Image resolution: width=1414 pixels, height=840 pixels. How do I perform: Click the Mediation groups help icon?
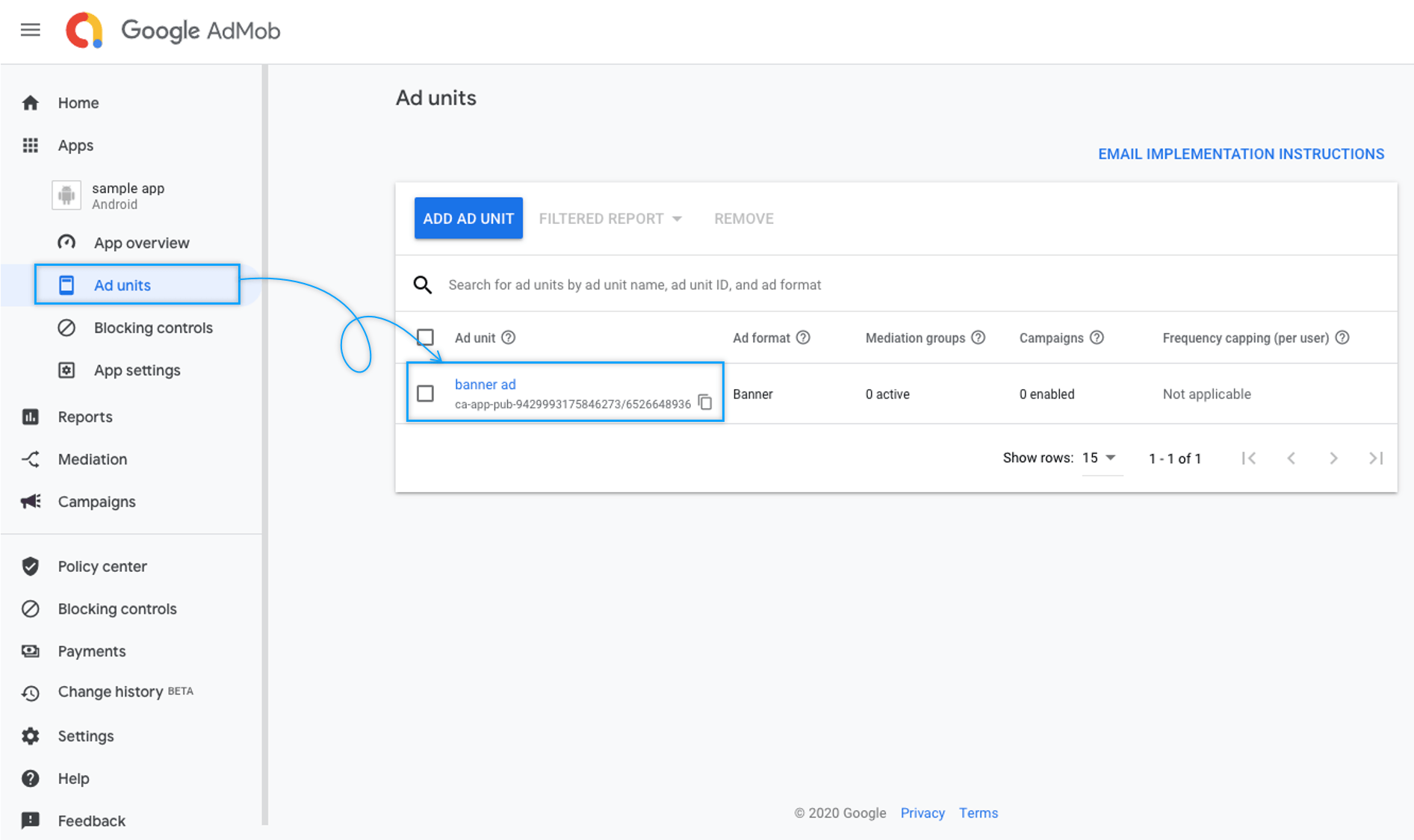click(978, 337)
